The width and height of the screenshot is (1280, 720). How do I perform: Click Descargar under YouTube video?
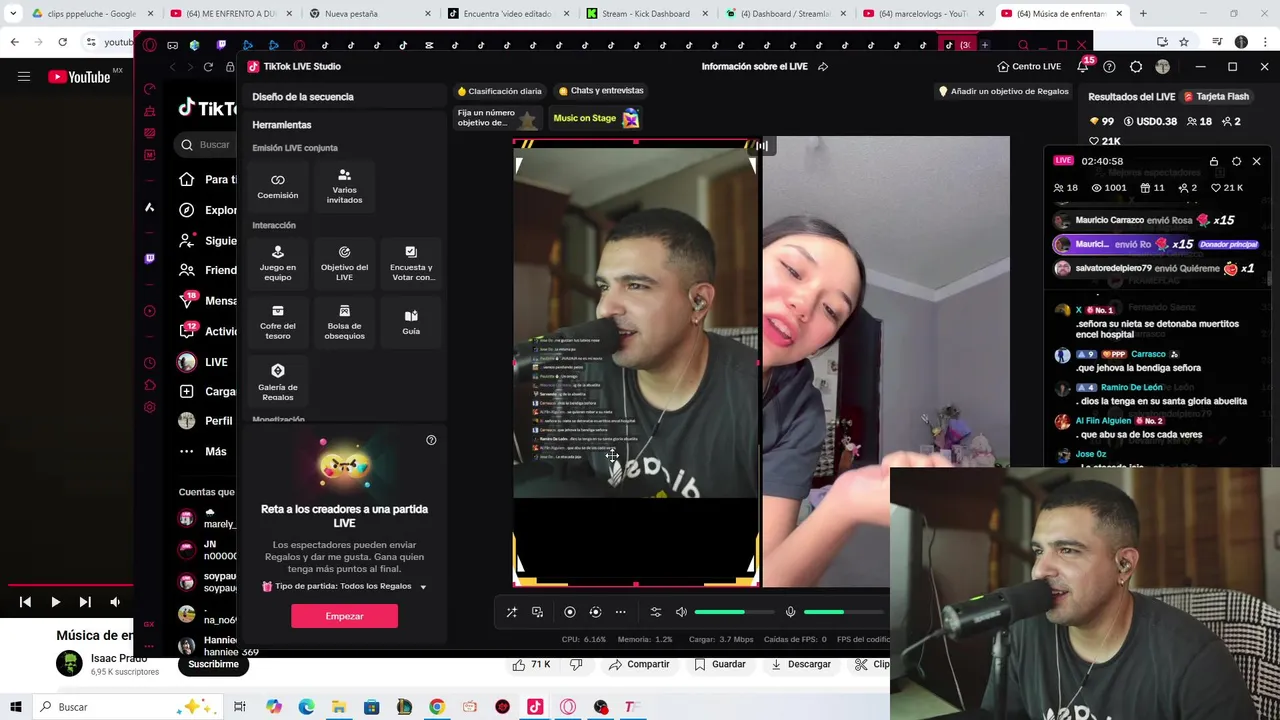click(801, 664)
